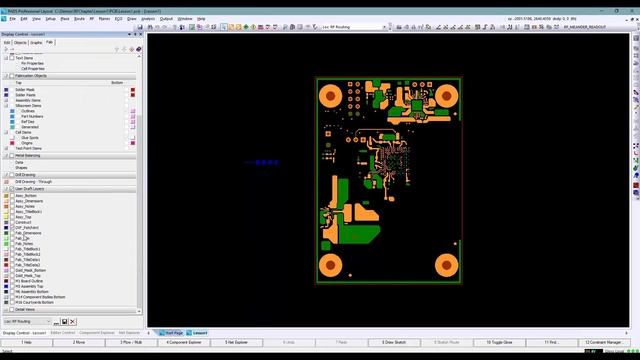
Task: Toggle the Fabrication Objects checkbox
Action: click(x=12, y=76)
